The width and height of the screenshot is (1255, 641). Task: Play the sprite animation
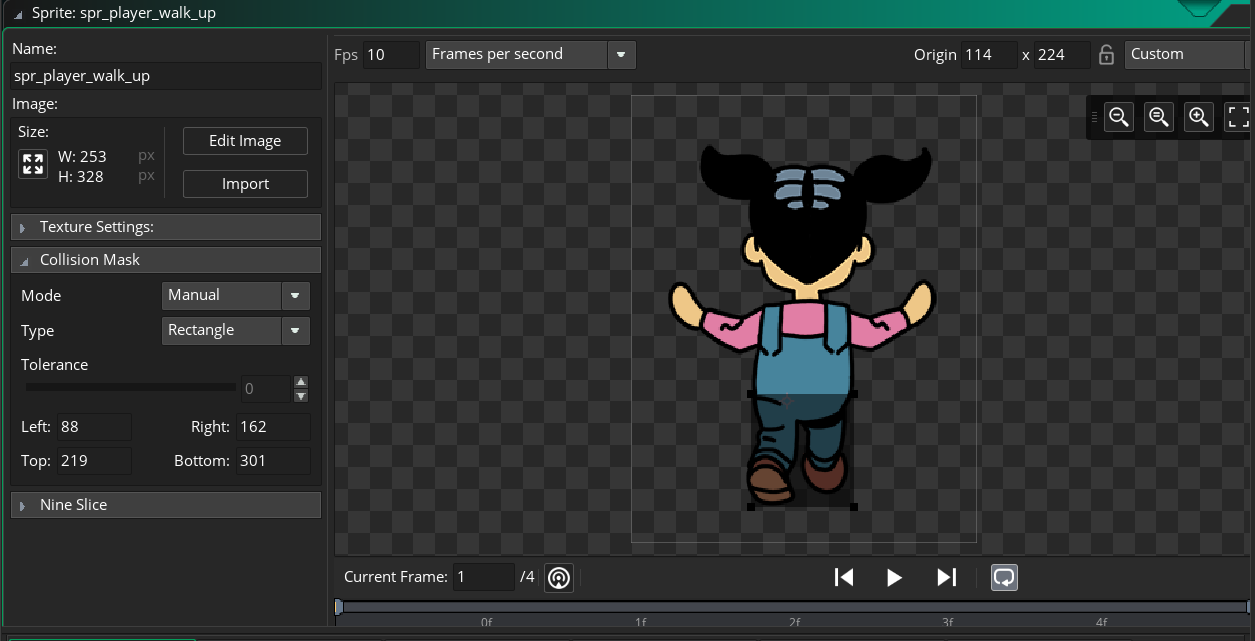pyautogui.click(x=894, y=577)
